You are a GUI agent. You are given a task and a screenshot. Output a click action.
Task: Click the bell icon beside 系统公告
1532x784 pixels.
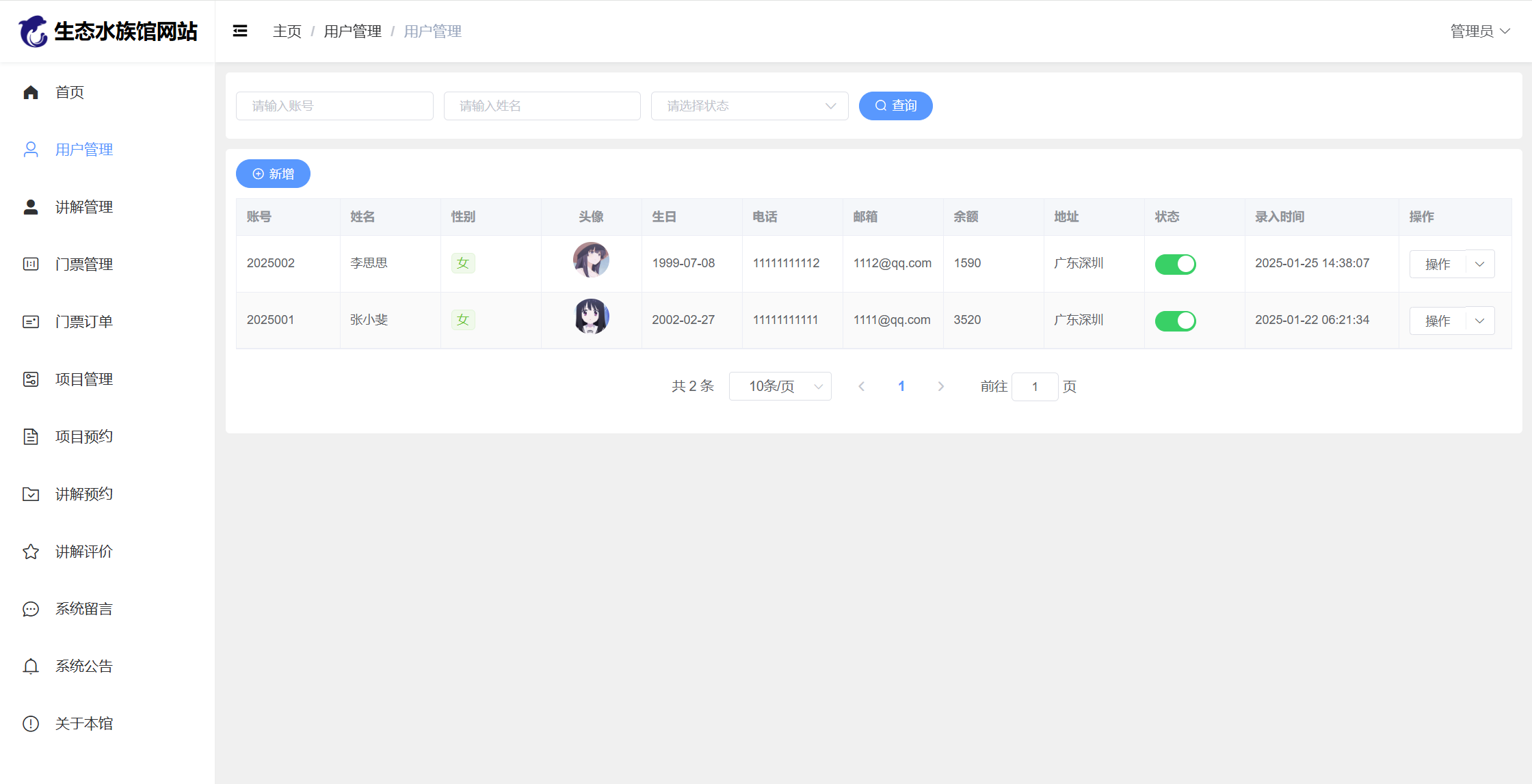coord(31,666)
